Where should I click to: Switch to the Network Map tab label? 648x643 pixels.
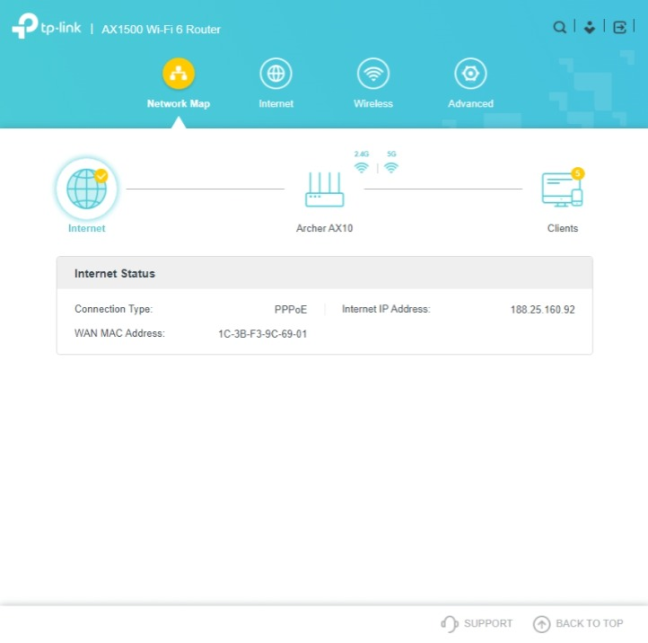pyautogui.click(x=179, y=104)
